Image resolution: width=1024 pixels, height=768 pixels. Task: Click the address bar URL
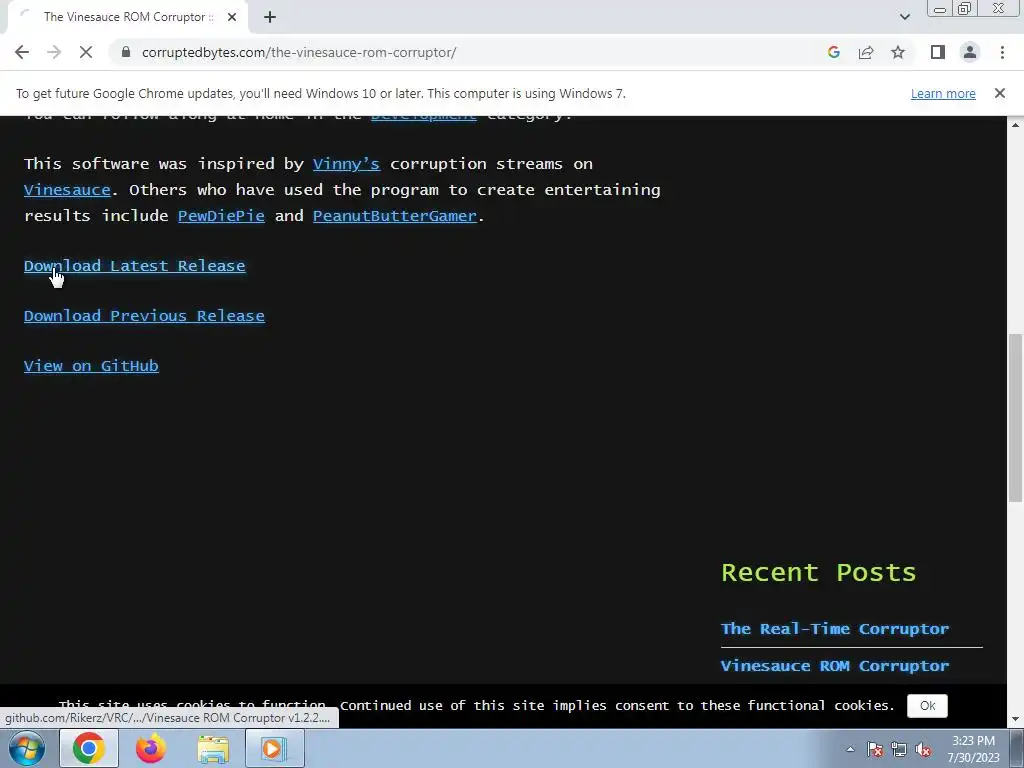(x=299, y=52)
